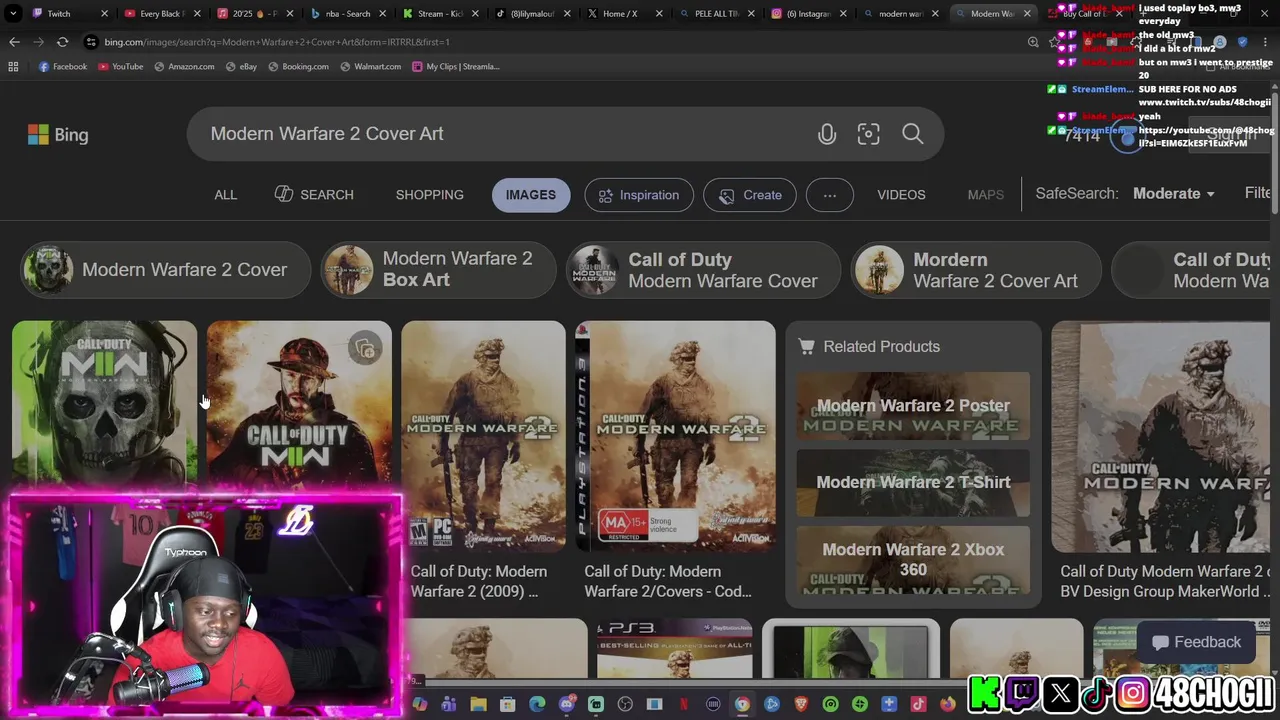Screen dimensions: 1280x720
Task: Open the tab search dropdown arrow
Action: [13, 14]
